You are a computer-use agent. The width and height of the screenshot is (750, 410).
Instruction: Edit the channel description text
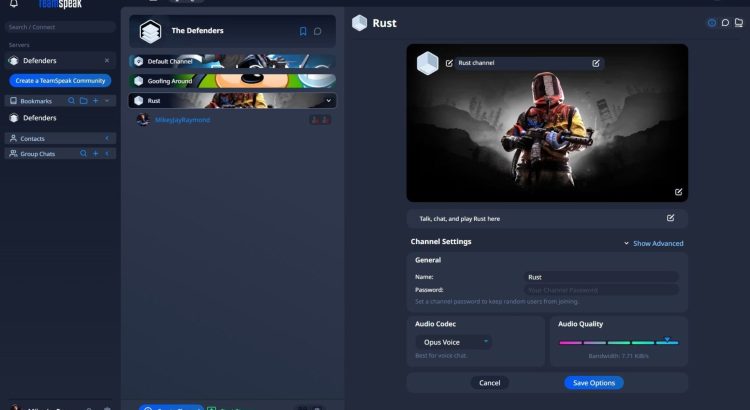click(670, 218)
